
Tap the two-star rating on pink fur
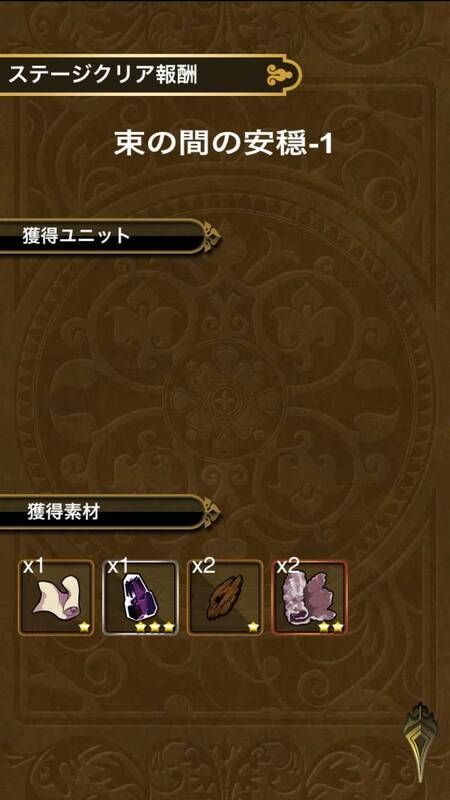pyautogui.click(x=330, y=627)
